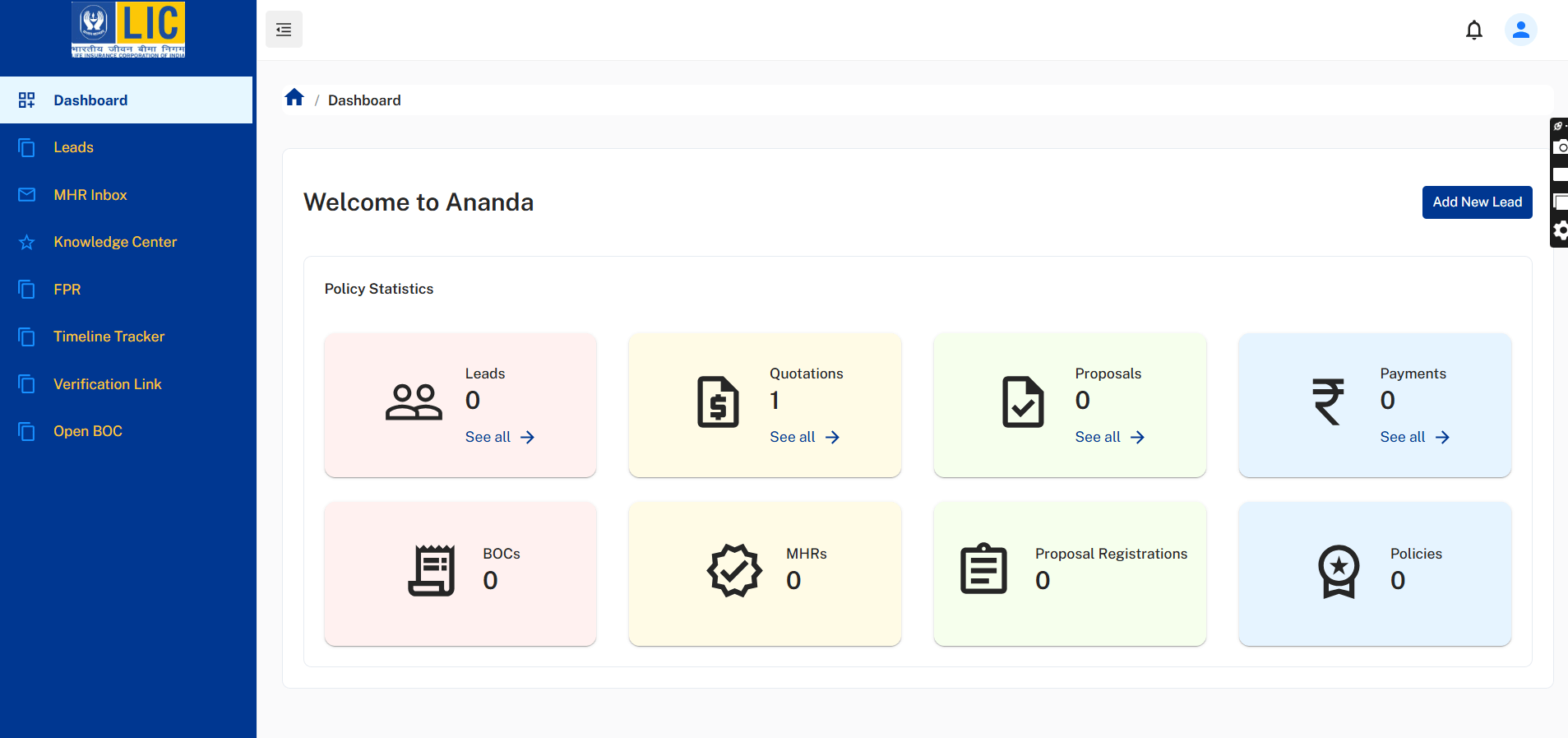Open Leads in the sidebar
Screen dimensions: 1568x738
(x=73, y=147)
